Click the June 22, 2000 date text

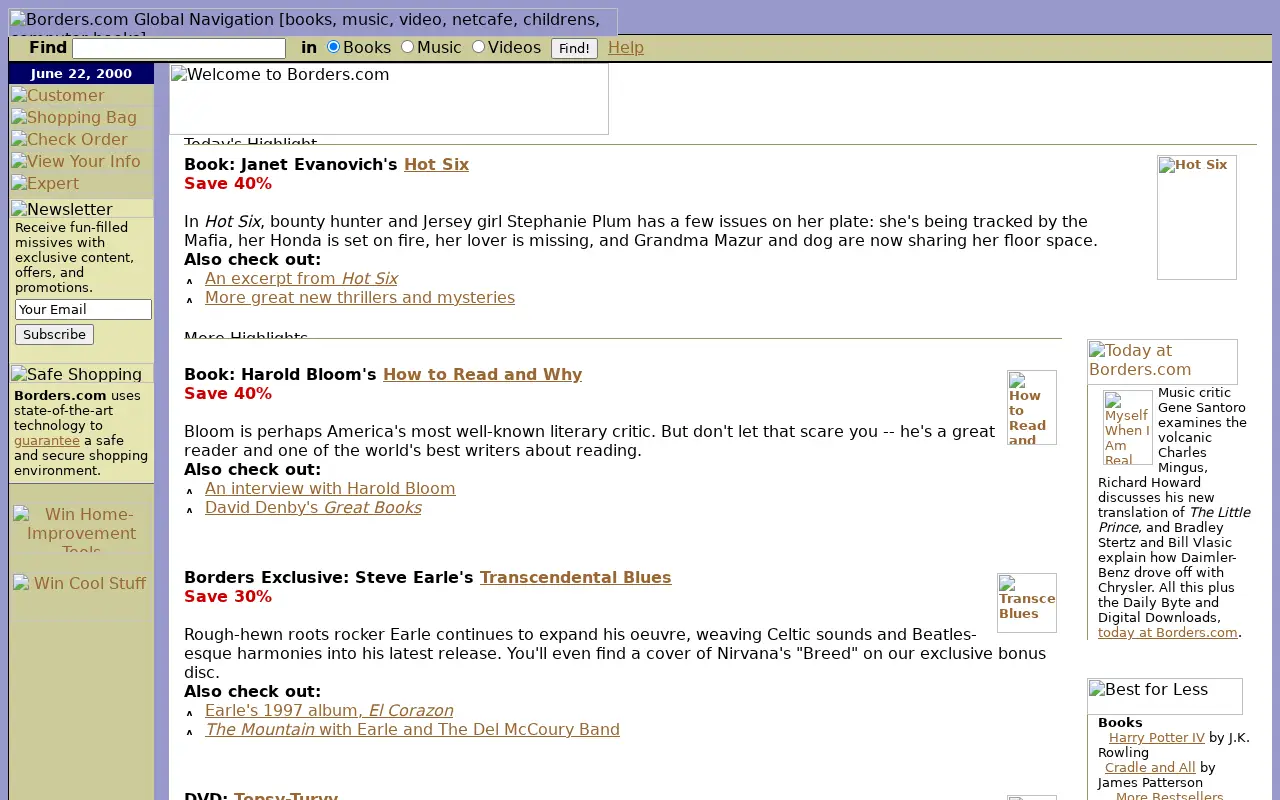(81, 73)
